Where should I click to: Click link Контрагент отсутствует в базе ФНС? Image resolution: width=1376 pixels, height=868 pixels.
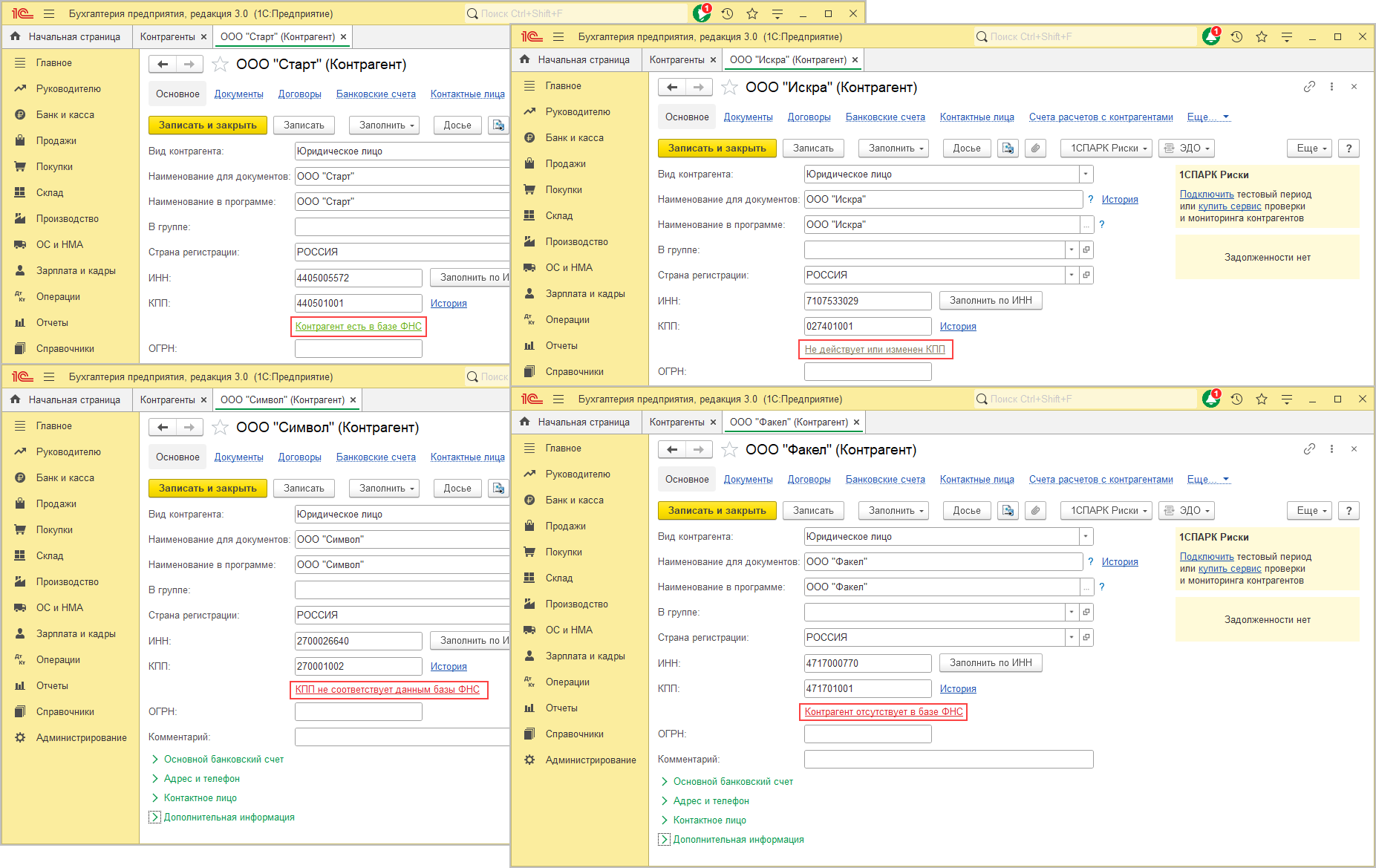point(884,712)
